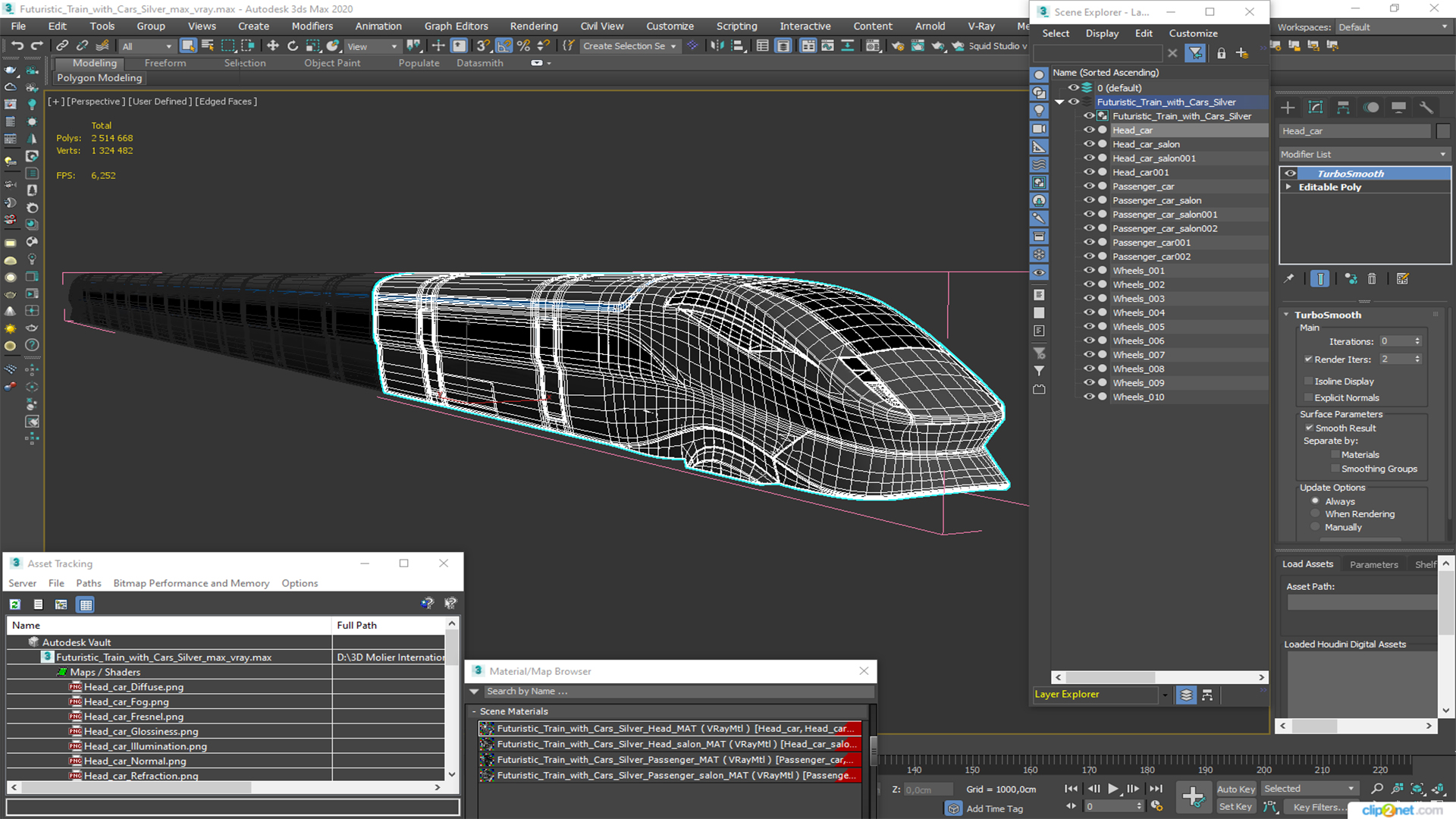The width and height of the screenshot is (1456, 819).
Task: Open the Modify panel tab icon
Action: pyautogui.click(x=1316, y=108)
